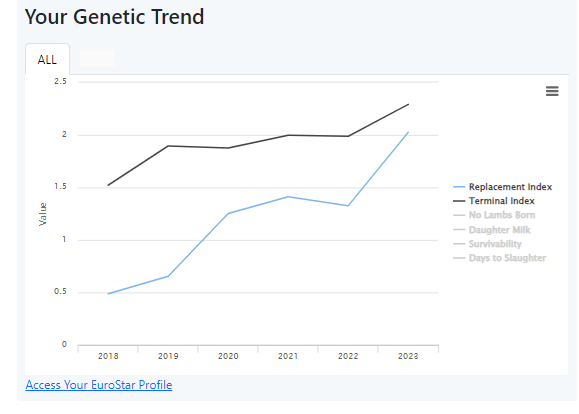
Task: Click the Your Genetic Trend heading
Action: pyautogui.click(x=114, y=17)
